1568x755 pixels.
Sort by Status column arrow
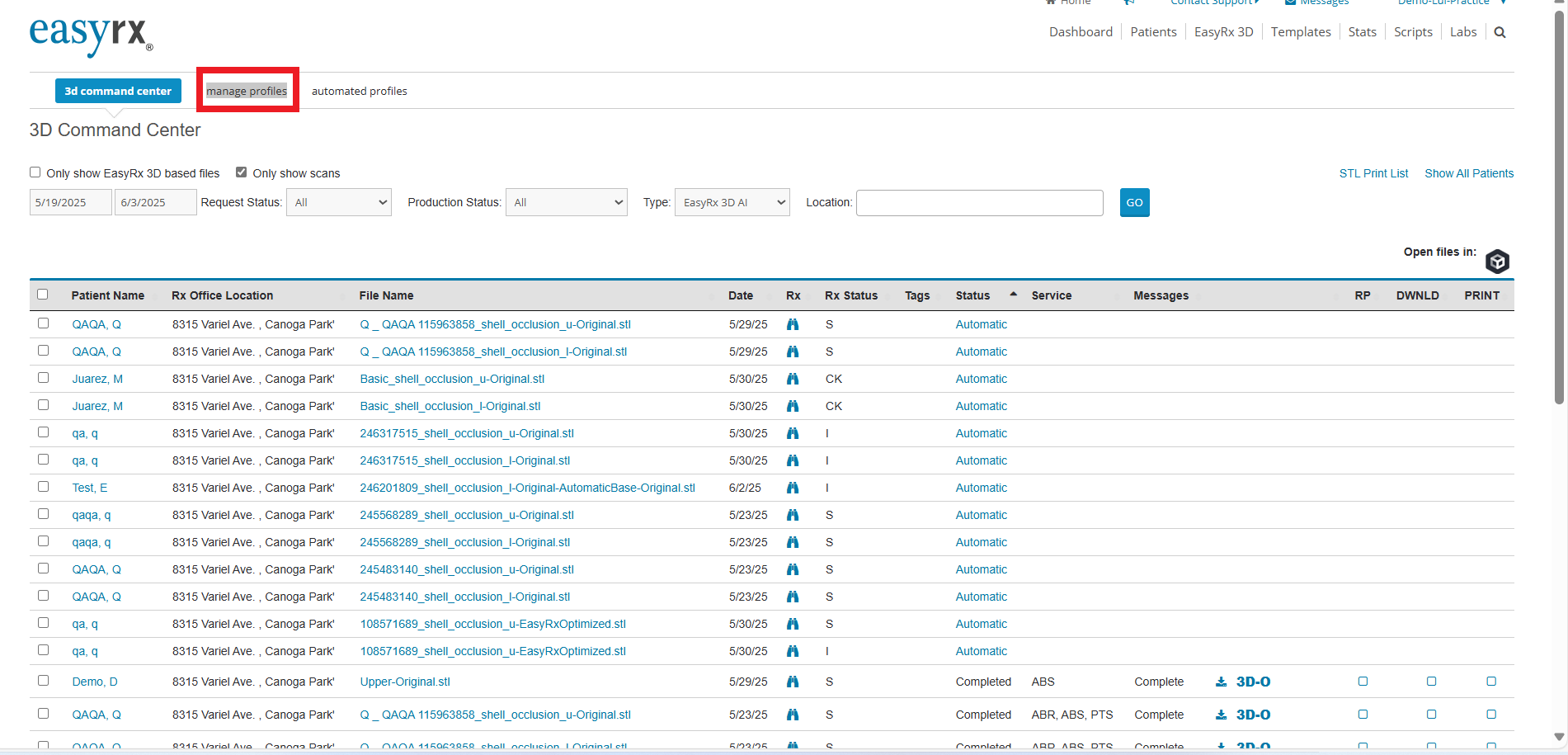click(x=1014, y=295)
